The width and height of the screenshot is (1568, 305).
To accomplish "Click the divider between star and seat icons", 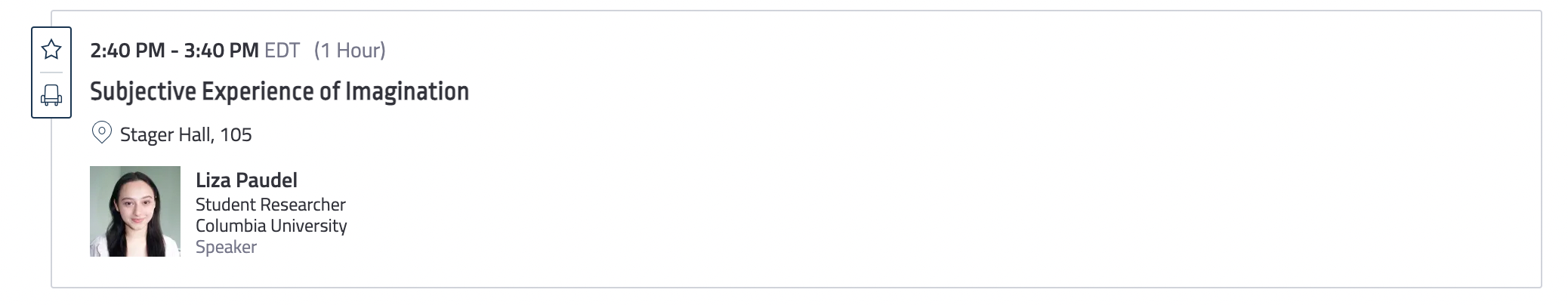I will pyautogui.click(x=51, y=72).
